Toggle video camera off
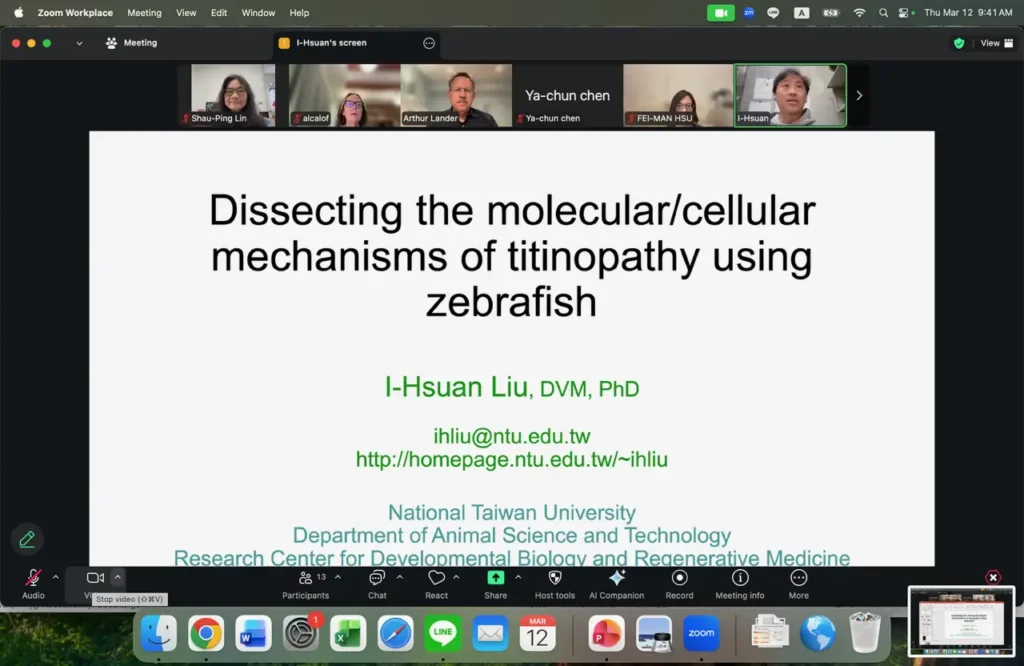Screen dimensions: 1024x666 click(x=95, y=578)
